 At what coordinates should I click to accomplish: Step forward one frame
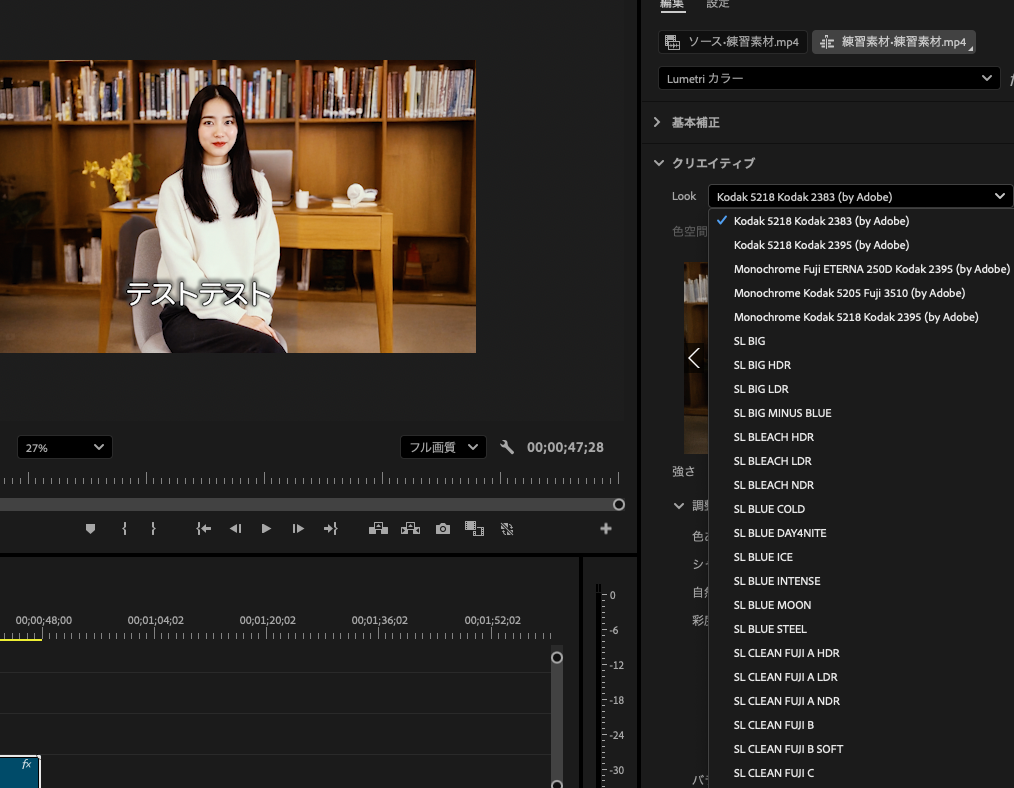[298, 529]
